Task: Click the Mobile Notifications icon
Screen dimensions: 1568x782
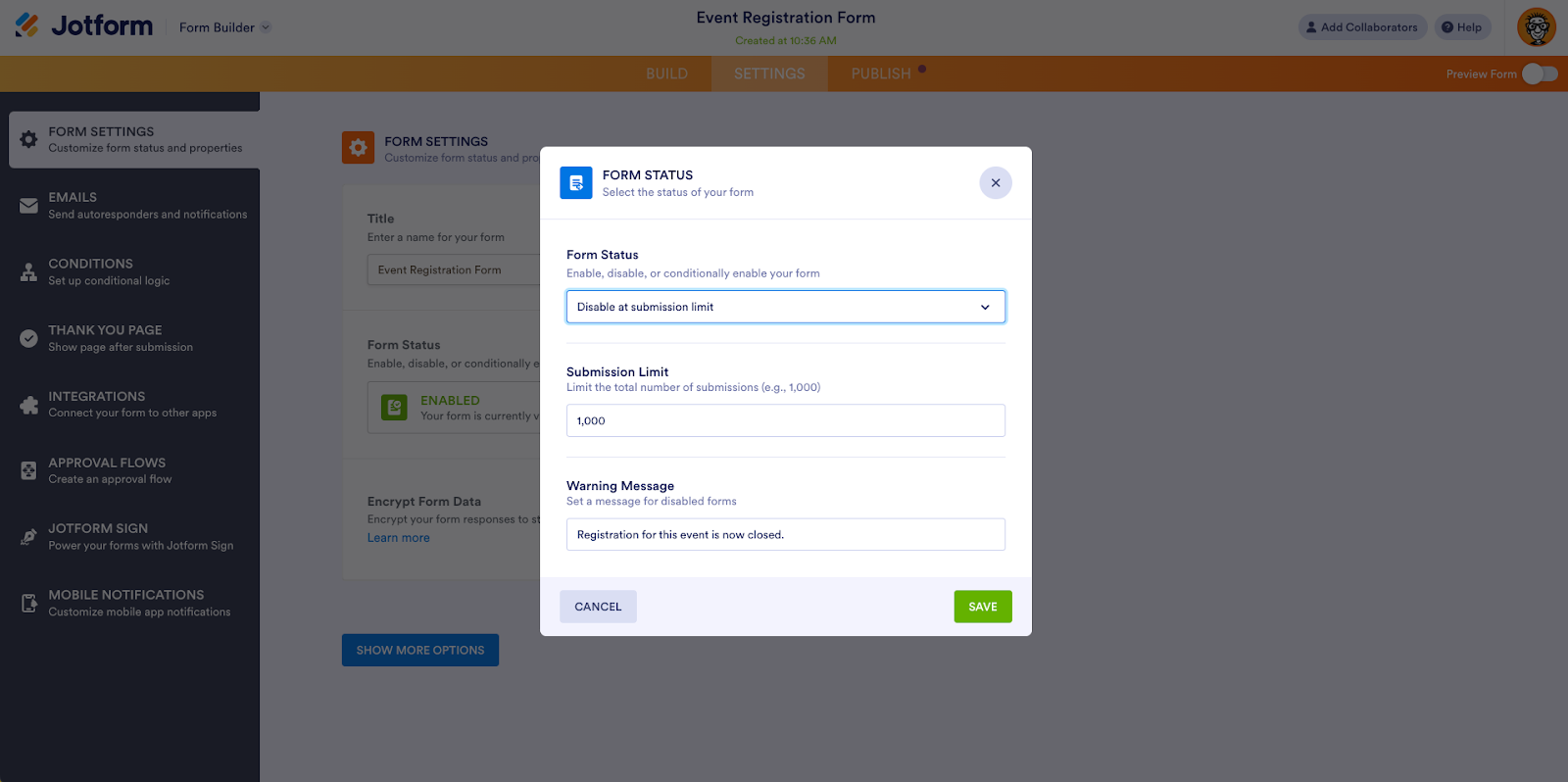Action: click(29, 603)
